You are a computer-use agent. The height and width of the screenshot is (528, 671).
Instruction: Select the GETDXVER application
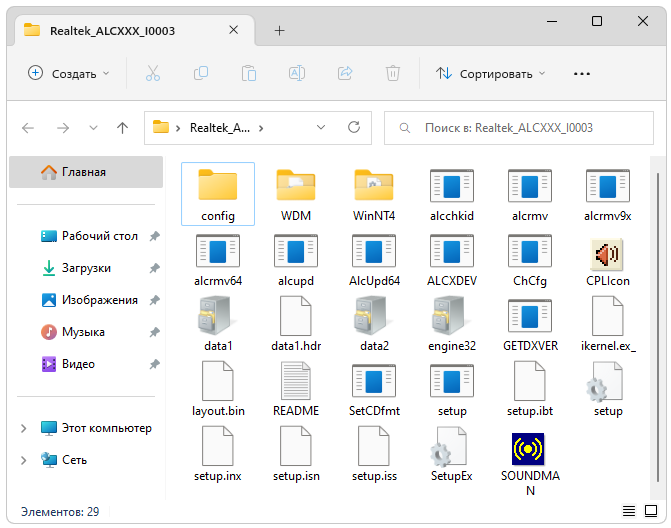(x=530, y=324)
